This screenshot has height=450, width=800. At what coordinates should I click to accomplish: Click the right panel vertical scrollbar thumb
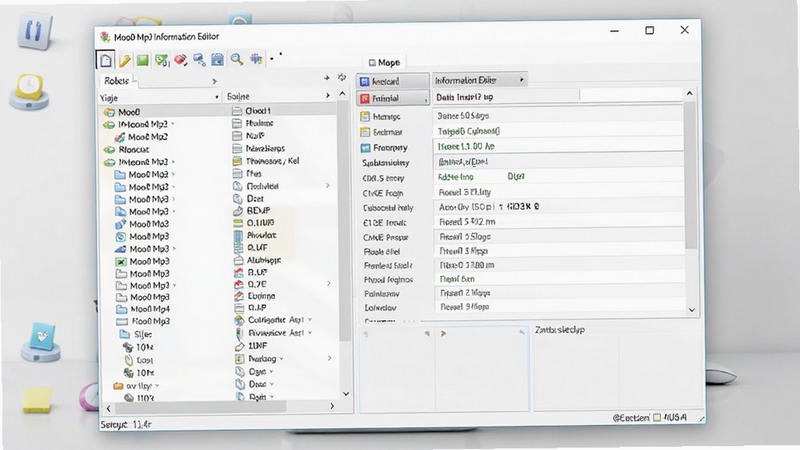690,175
